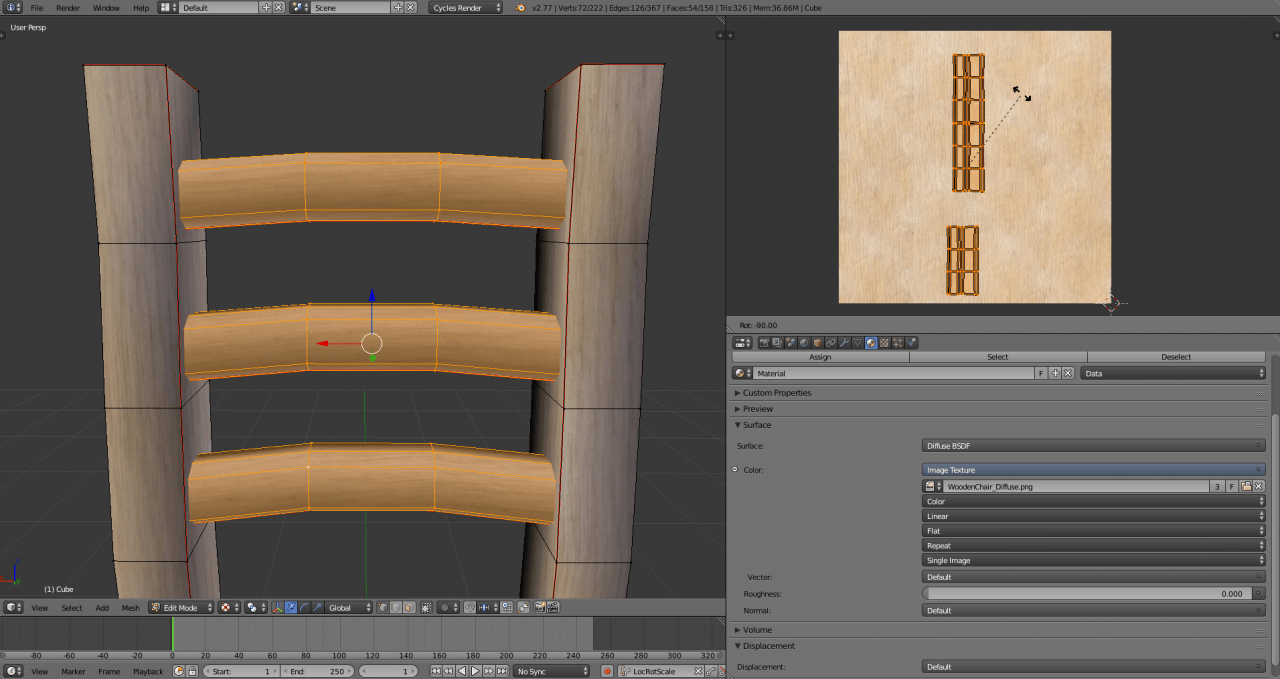Jump to the end frame in timeline
Viewport: 1280px width, 679px height.
[x=500, y=671]
